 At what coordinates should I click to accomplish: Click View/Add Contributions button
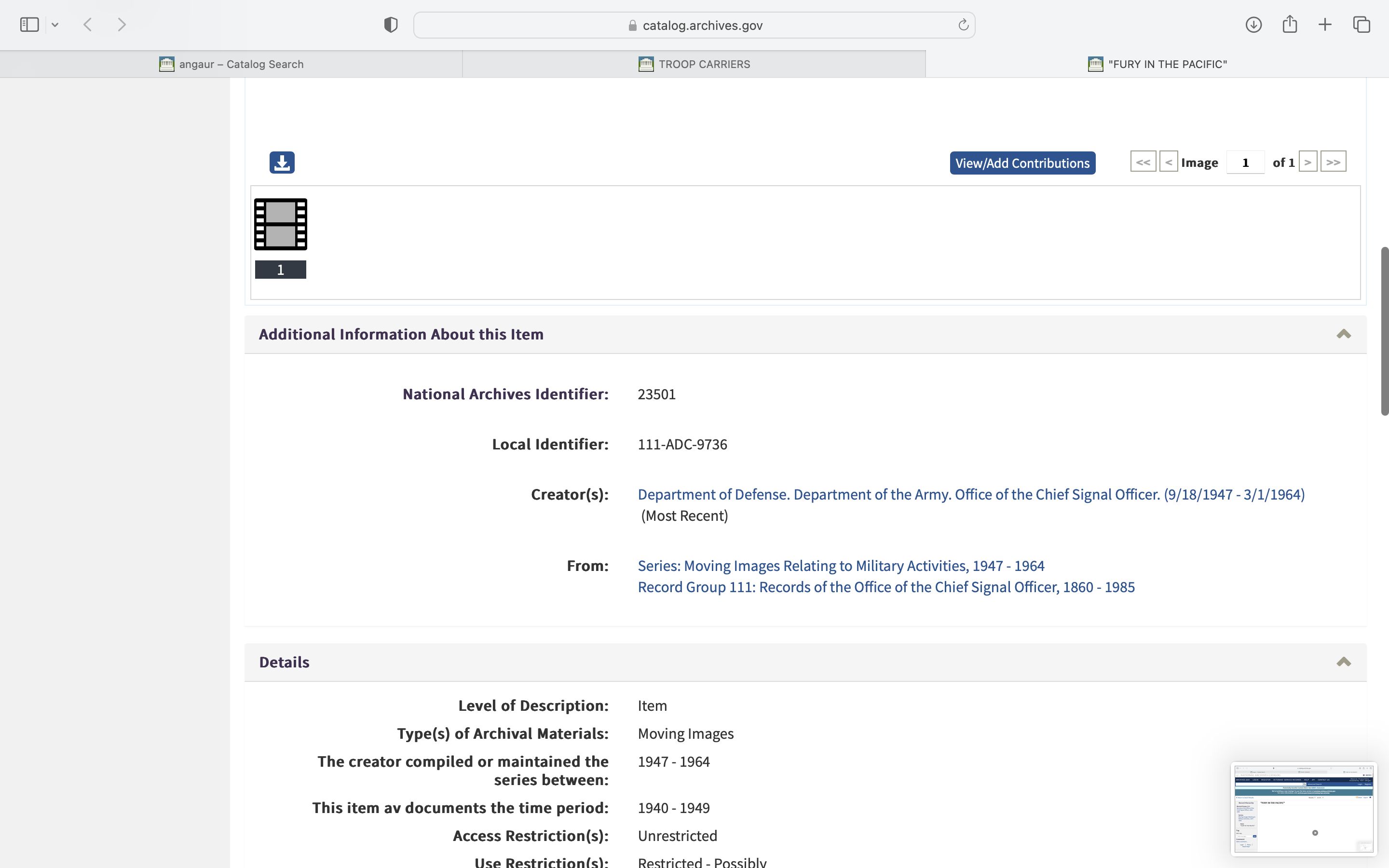1022,163
